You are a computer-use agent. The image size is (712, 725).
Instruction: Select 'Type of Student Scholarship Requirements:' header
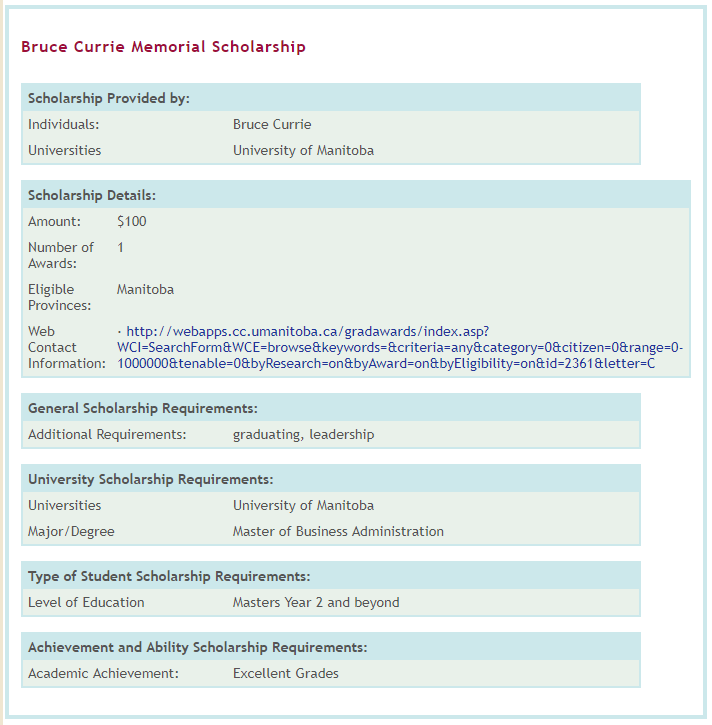click(169, 576)
